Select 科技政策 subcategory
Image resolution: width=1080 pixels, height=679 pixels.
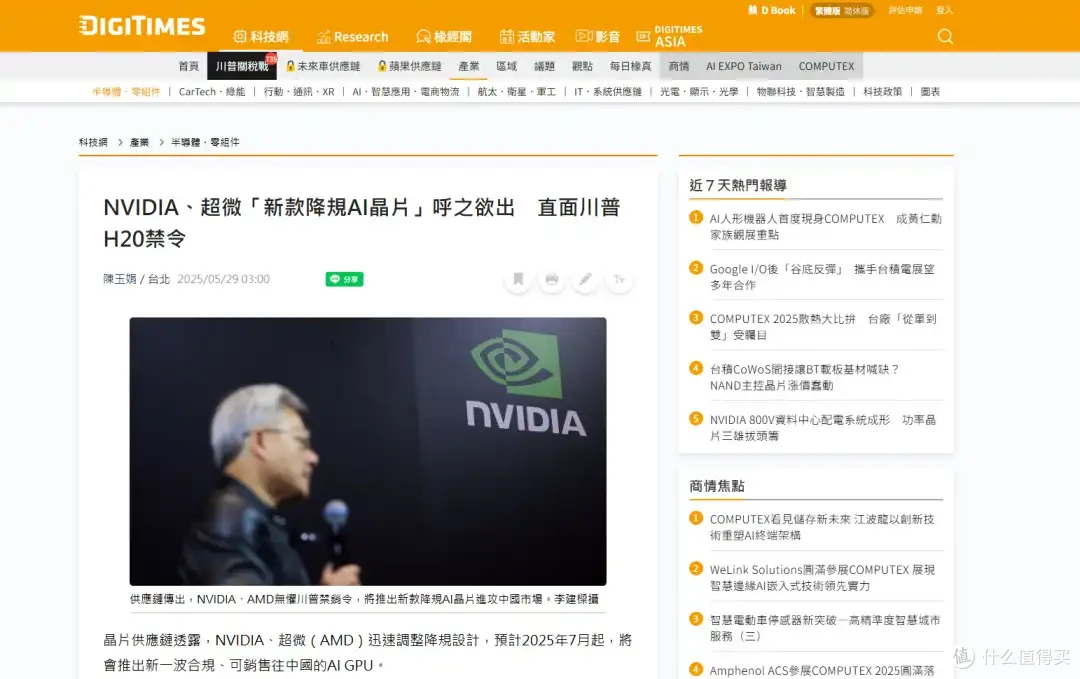882,92
